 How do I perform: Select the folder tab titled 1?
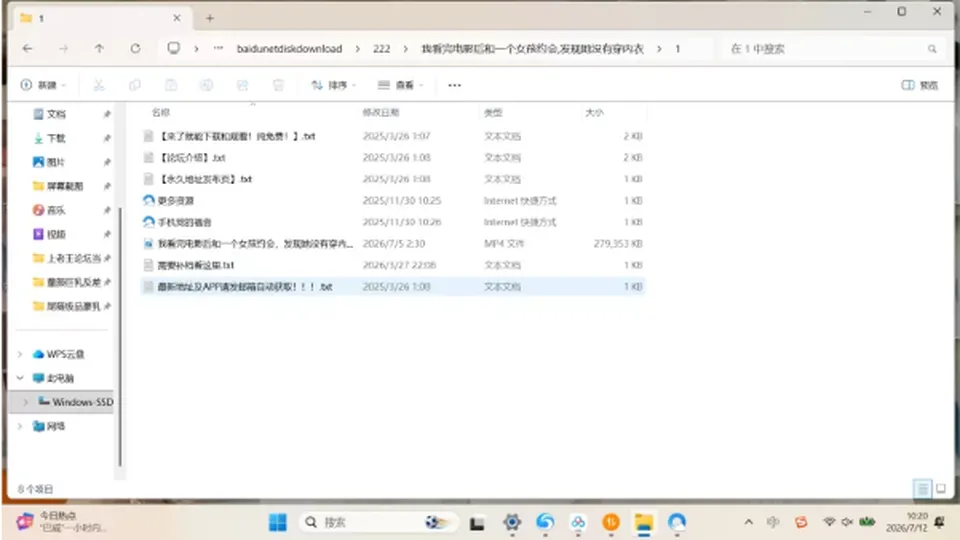tap(101, 18)
